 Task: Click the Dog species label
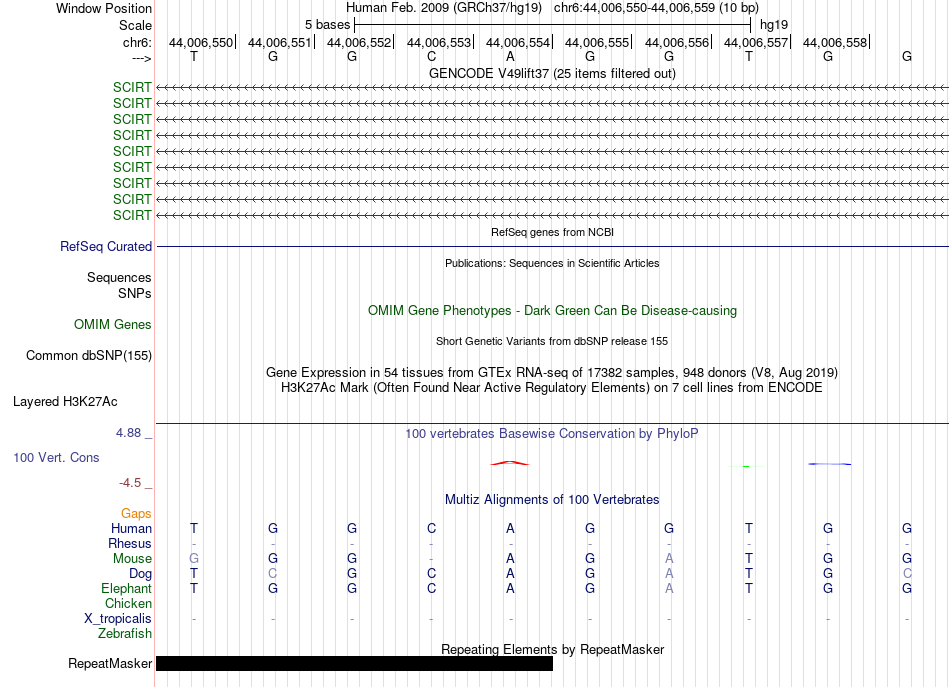point(140,573)
